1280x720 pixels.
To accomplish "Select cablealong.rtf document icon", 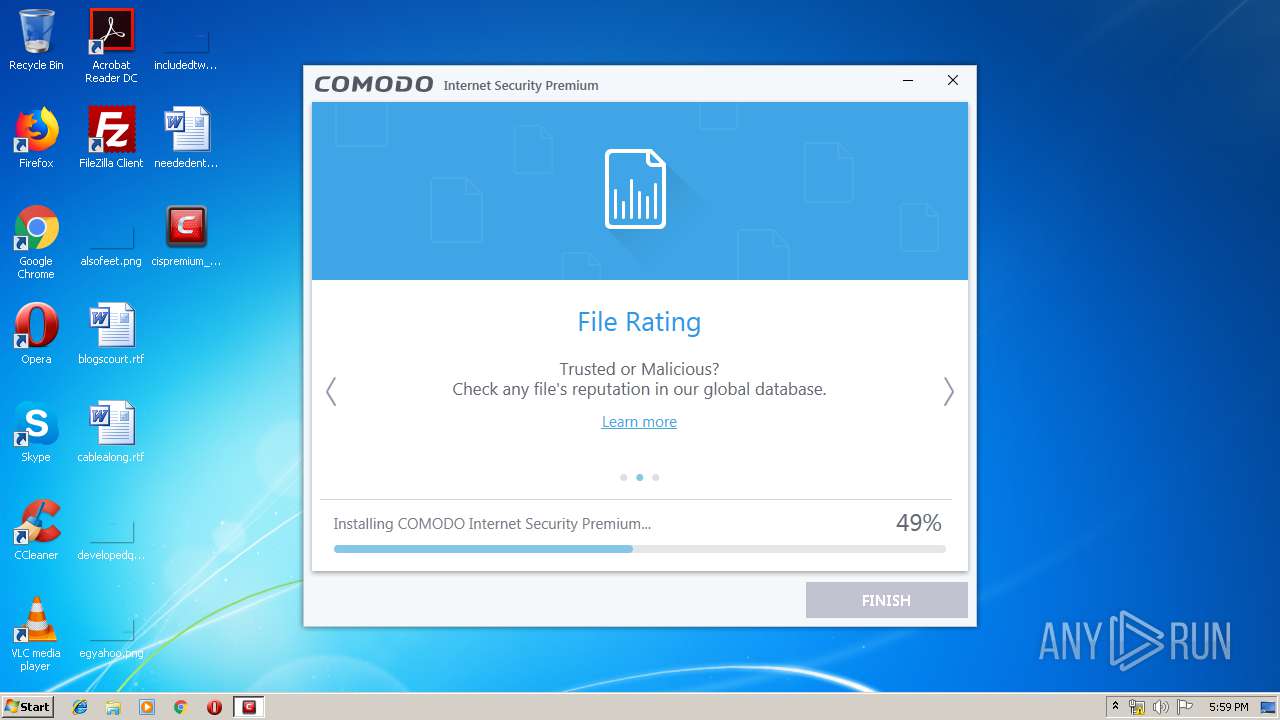I will click(111, 432).
